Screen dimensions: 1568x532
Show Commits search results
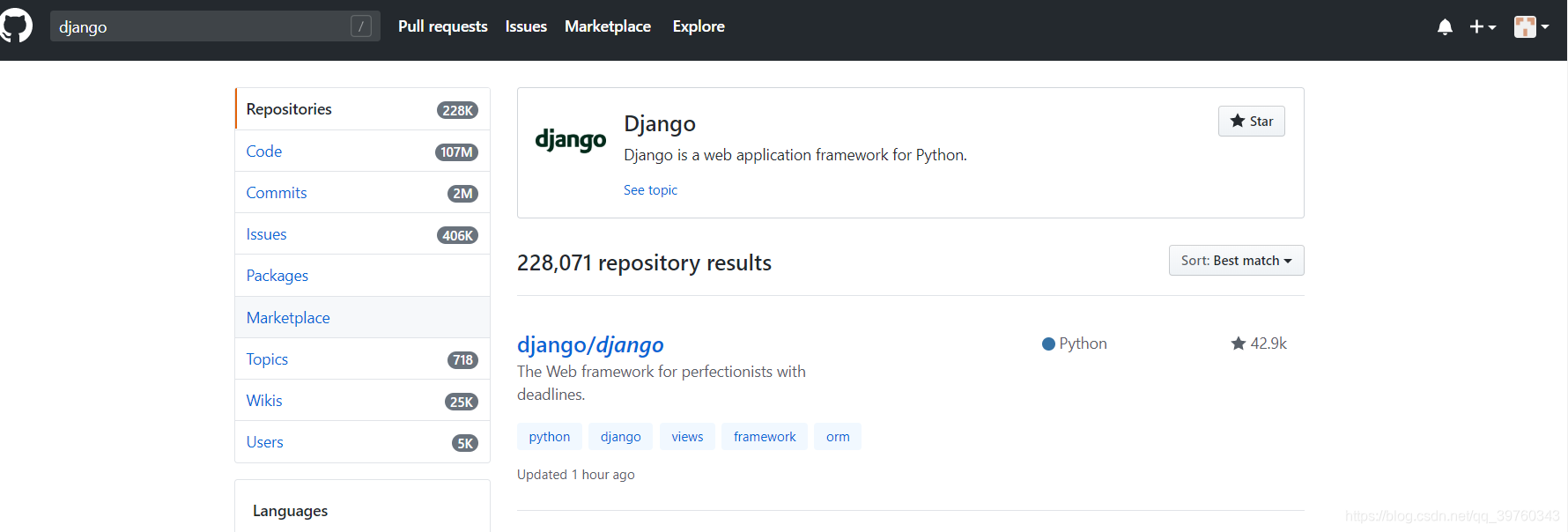[362, 192]
